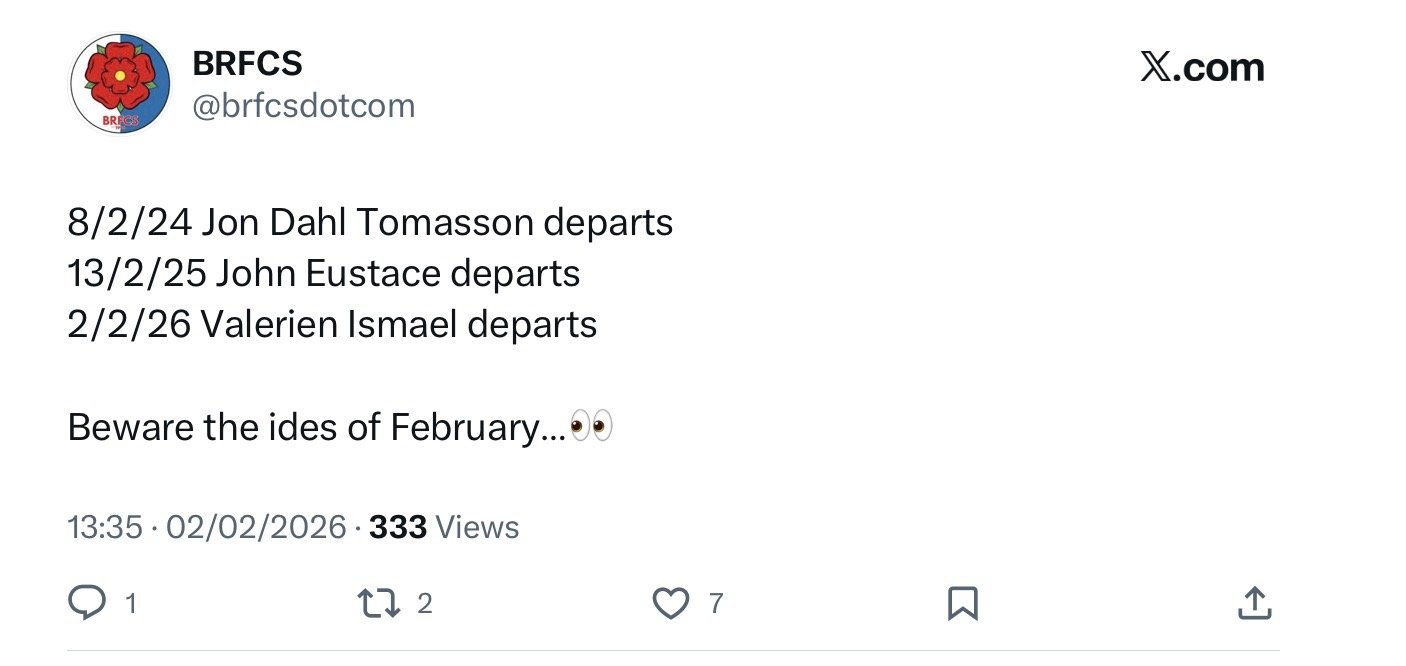The width and height of the screenshot is (1406, 666).
Task: Click the like count number 7
Action: [715, 603]
